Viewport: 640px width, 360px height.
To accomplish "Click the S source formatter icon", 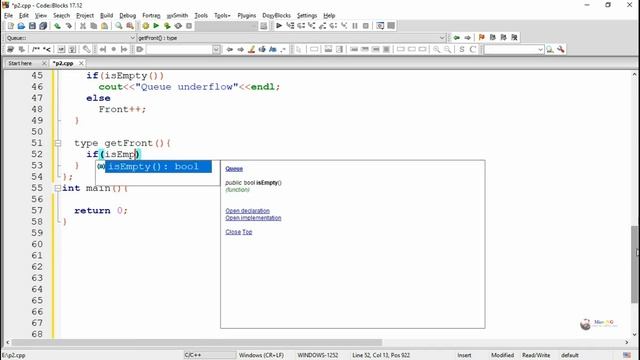I will 462,49.
